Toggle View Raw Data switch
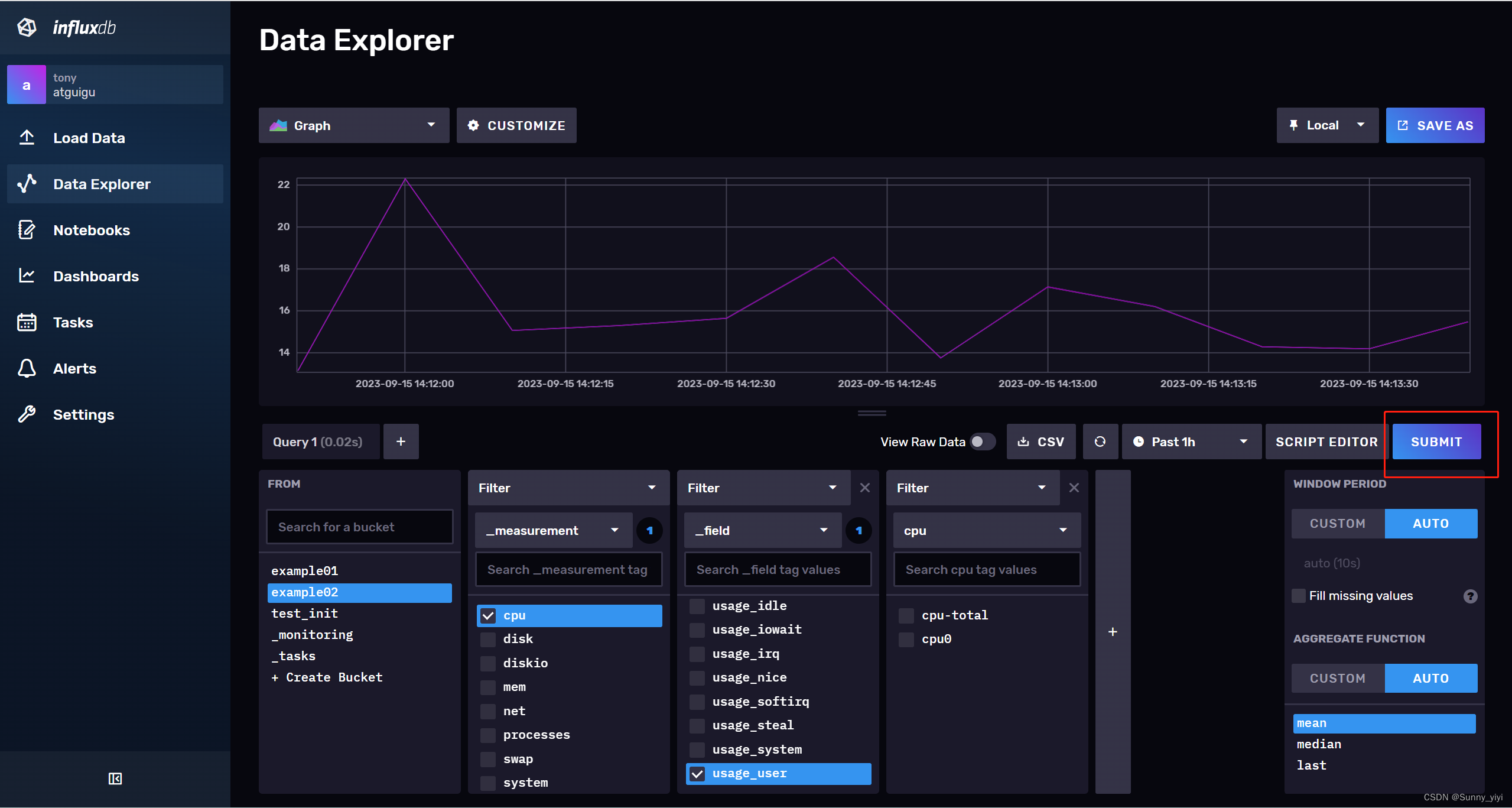The height and width of the screenshot is (808, 1512). click(983, 442)
